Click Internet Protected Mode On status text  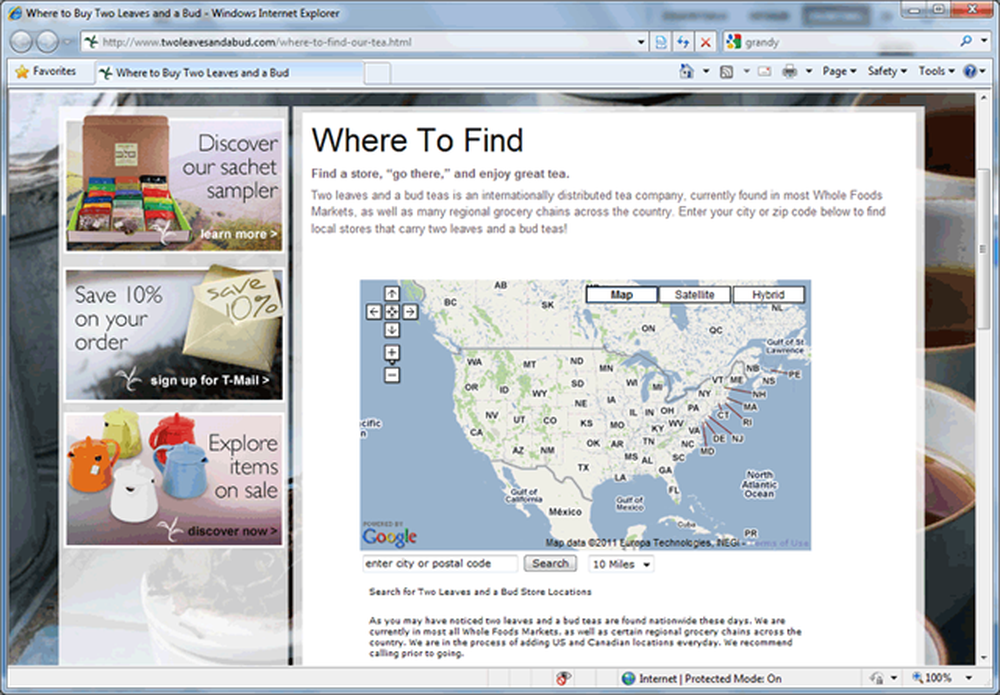coord(710,678)
